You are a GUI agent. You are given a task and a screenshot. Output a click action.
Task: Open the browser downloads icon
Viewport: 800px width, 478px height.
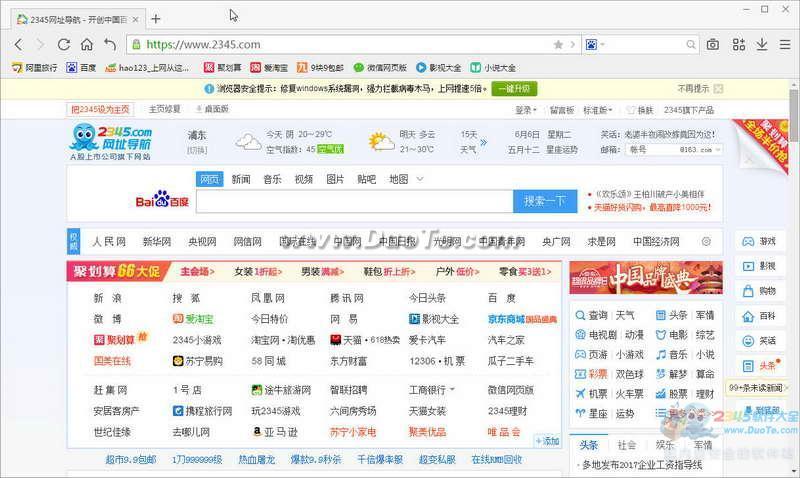coord(761,45)
